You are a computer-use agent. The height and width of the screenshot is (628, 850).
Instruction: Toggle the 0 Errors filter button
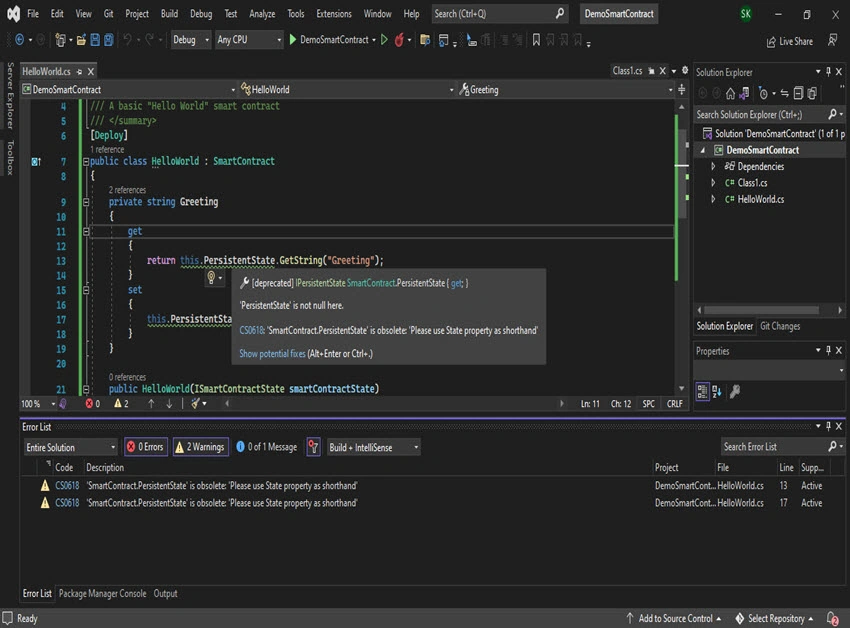pos(145,447)
